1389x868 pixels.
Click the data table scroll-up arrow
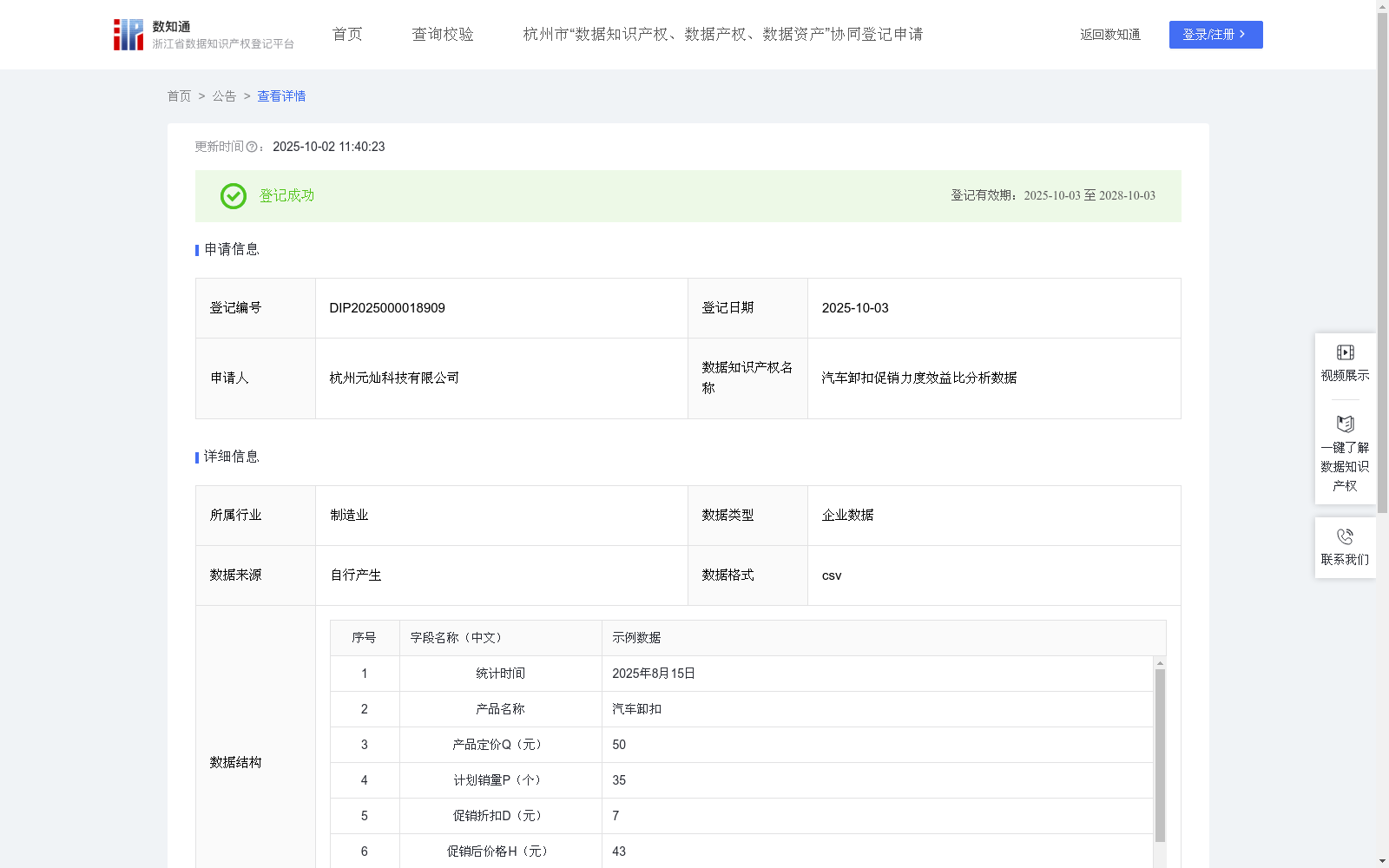(1160, 663)
